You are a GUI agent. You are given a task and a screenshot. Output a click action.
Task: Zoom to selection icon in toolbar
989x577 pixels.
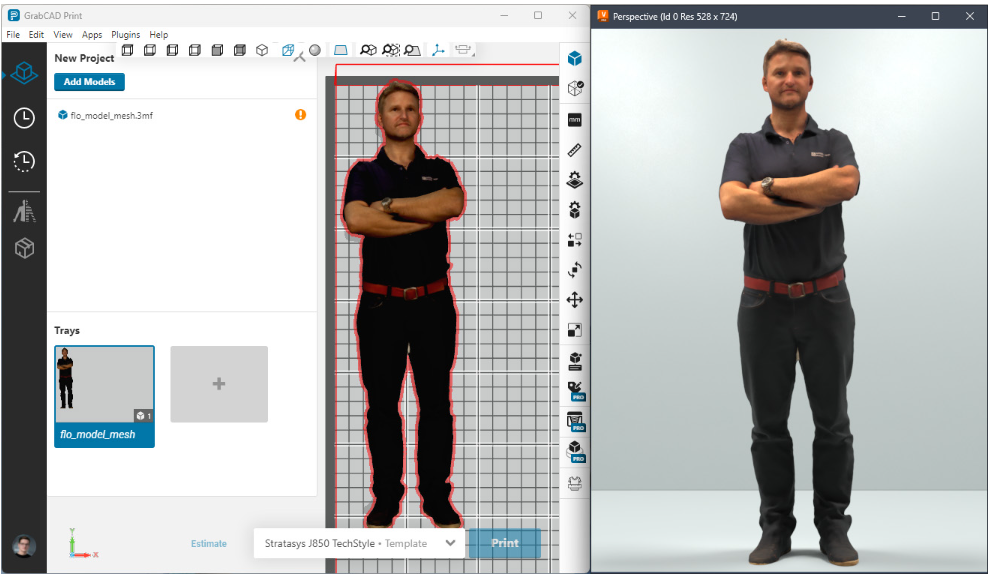(391, 50)
